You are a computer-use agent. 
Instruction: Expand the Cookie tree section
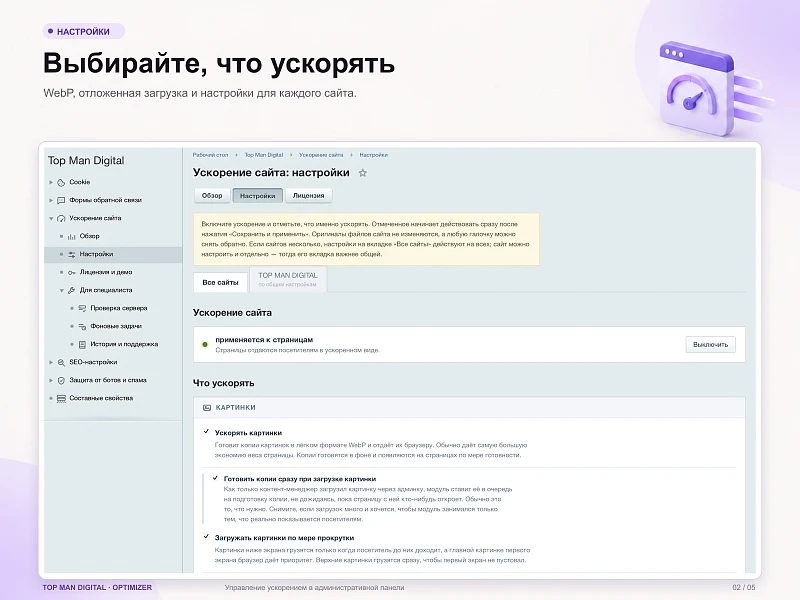pyautogui.click(x=51, y=182)
